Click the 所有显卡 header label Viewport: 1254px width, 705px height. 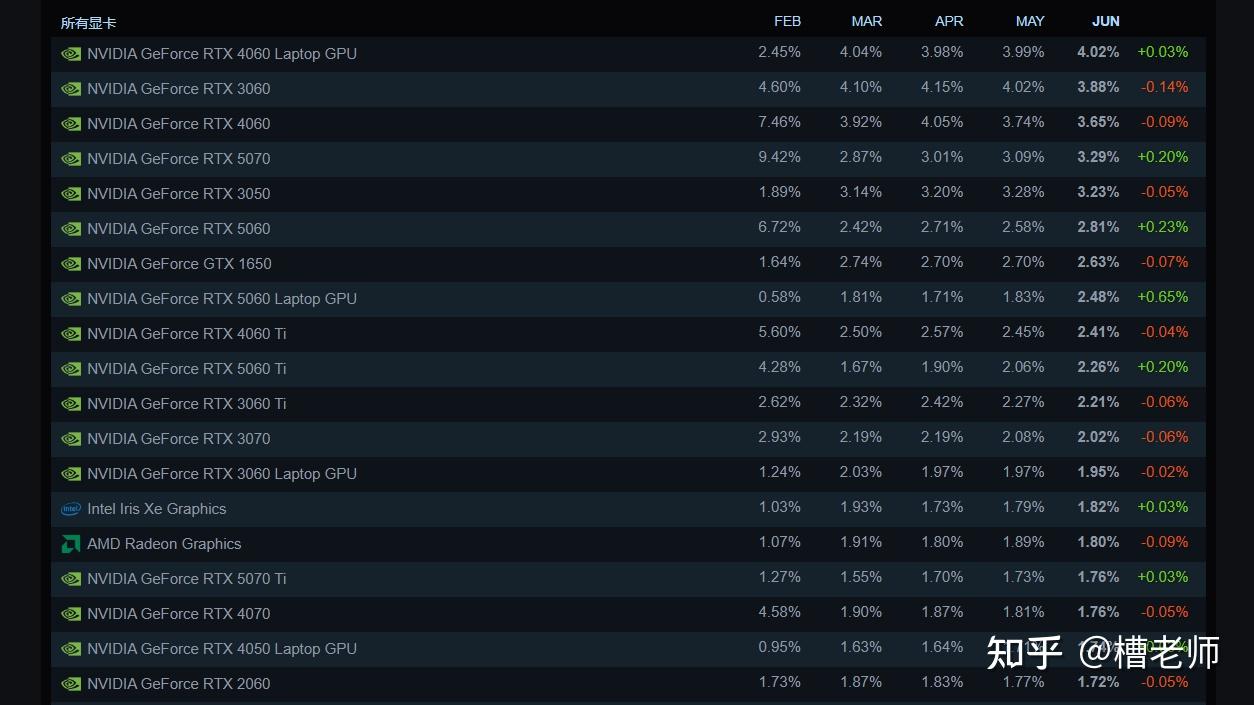point(88,23)
